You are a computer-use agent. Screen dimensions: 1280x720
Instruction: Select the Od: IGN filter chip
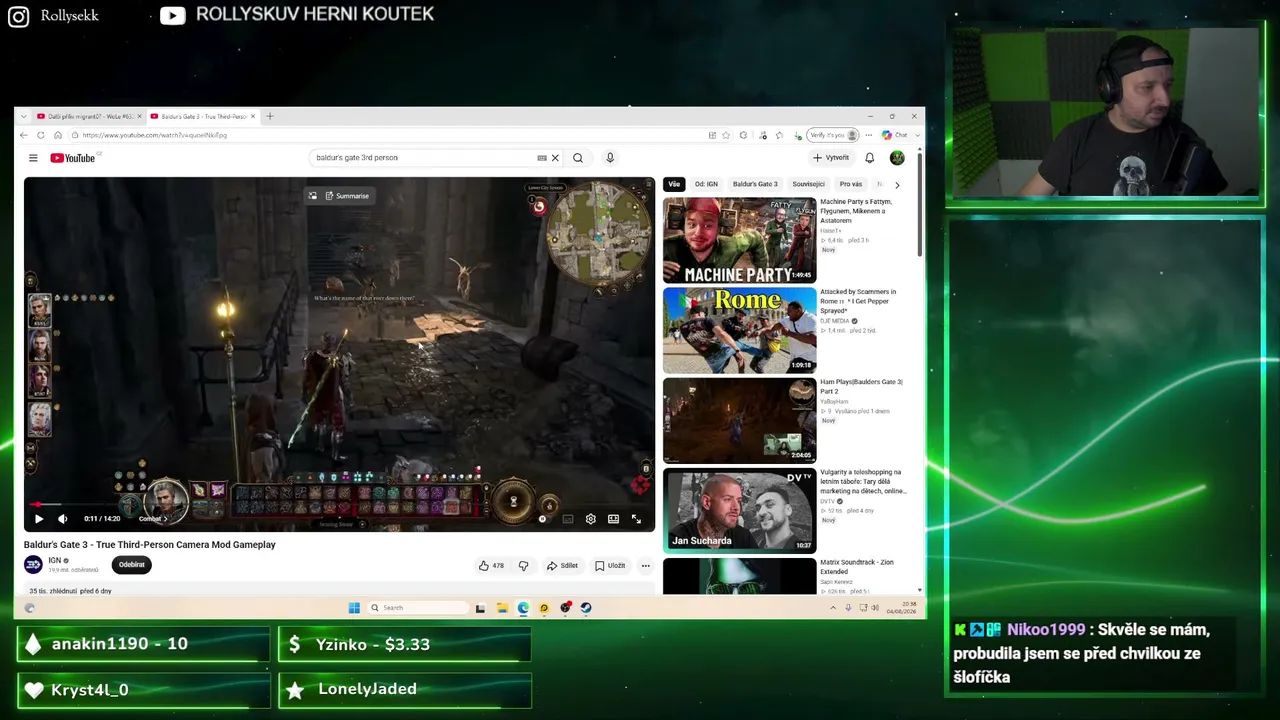[x=706, y=184]
